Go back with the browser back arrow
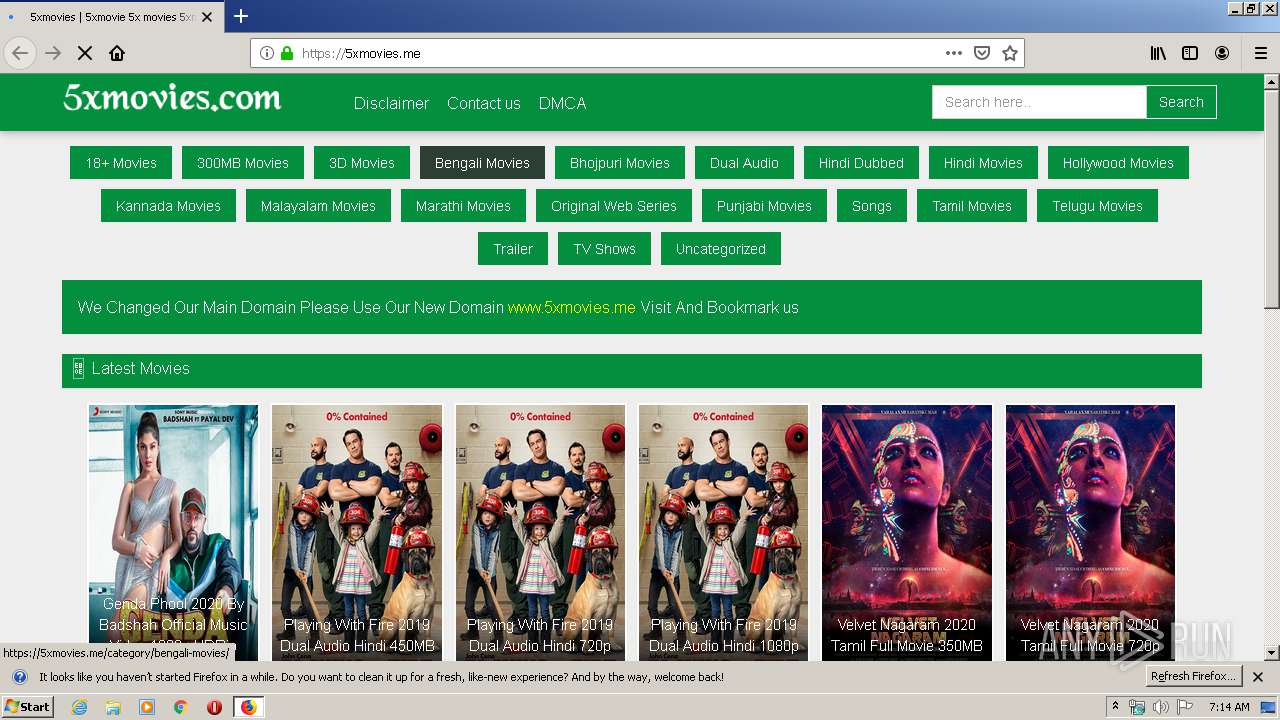Screen dimensions: 1280x720 (20, 53)
